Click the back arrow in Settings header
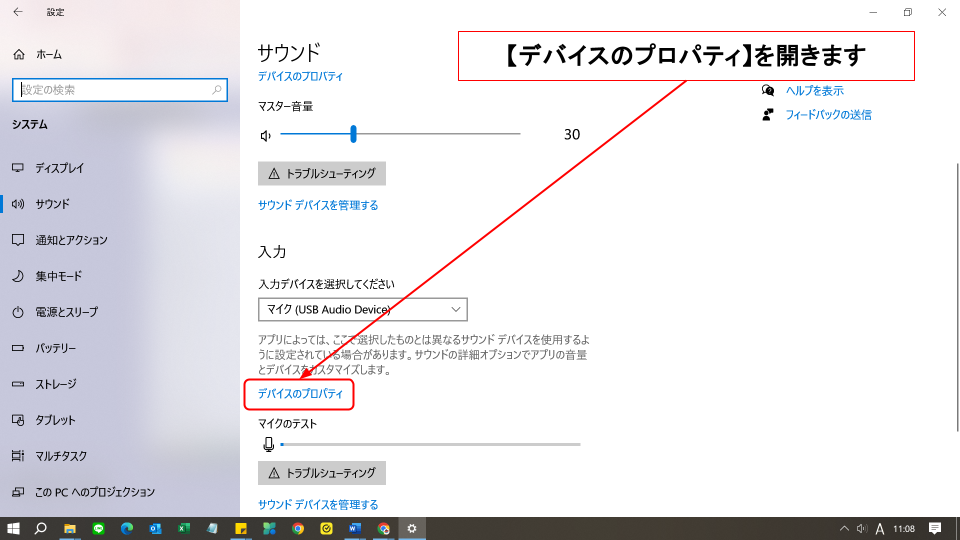Viewport: 960px width, 540px height. pos(17,12)
